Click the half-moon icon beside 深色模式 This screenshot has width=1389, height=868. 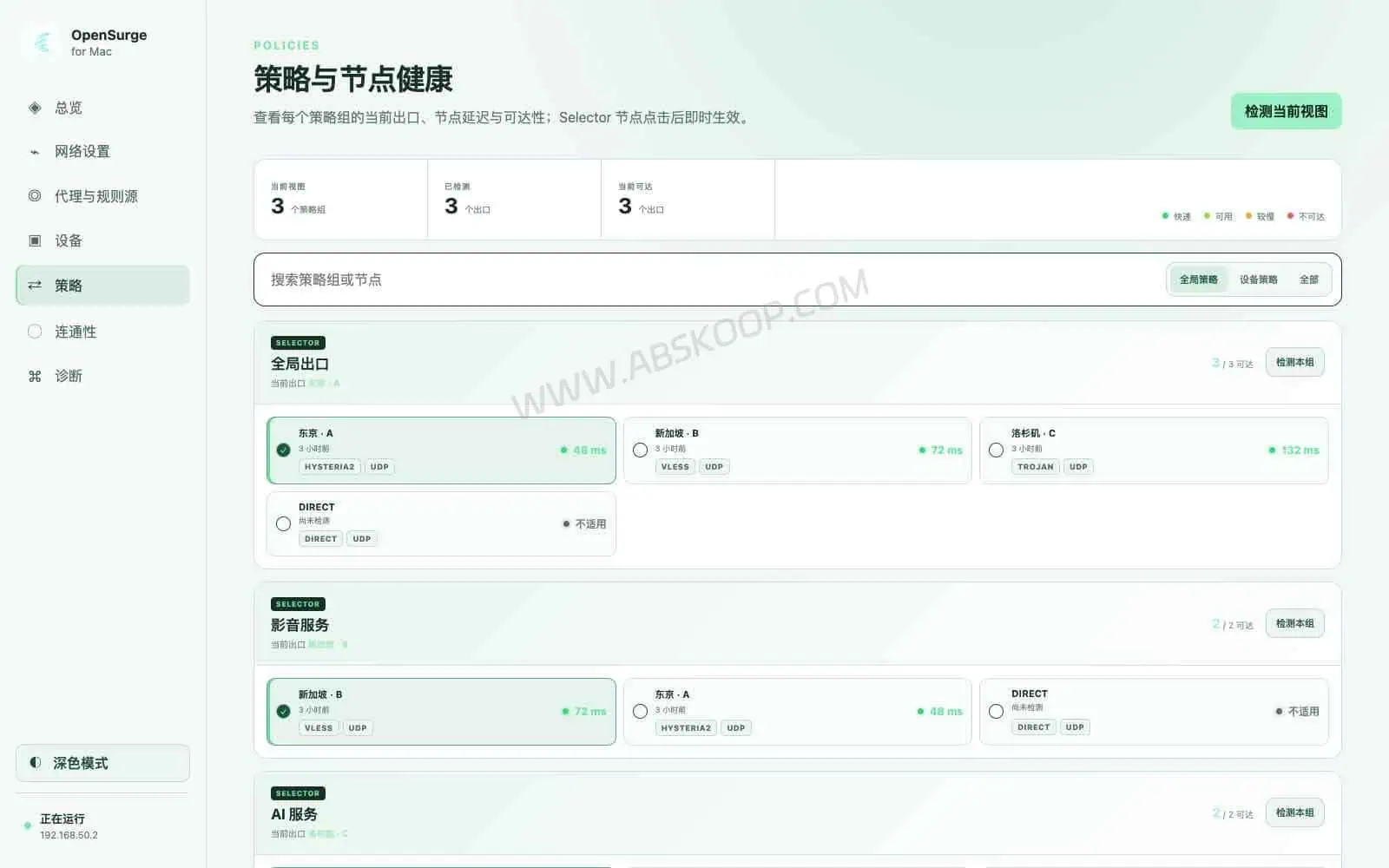36,763
